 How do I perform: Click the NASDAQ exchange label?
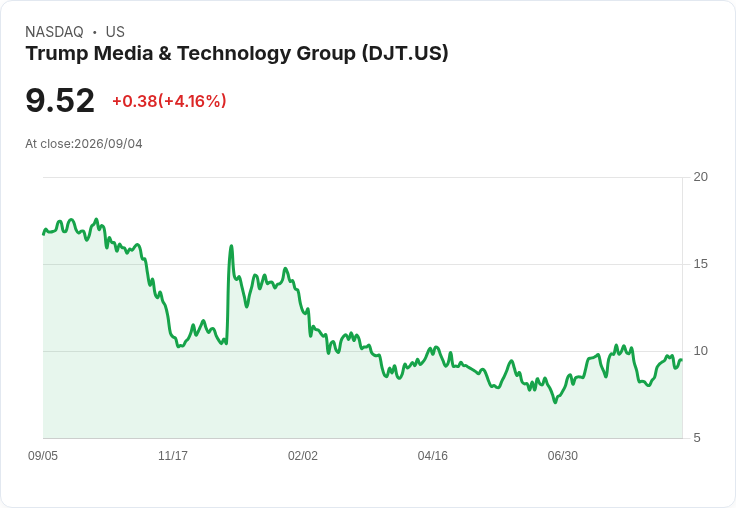(54, 32)
